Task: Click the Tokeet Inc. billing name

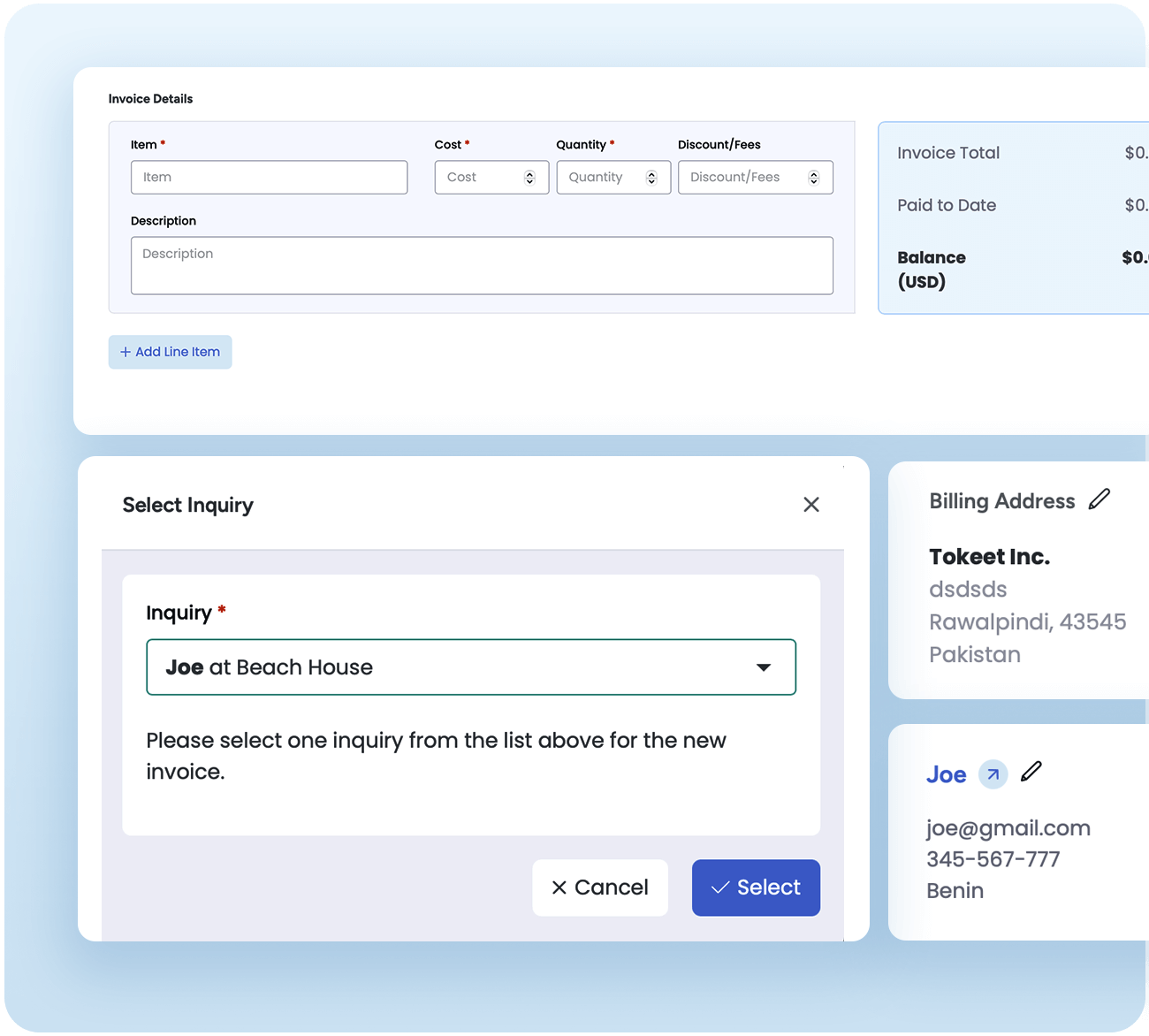Action: point(989,557)
